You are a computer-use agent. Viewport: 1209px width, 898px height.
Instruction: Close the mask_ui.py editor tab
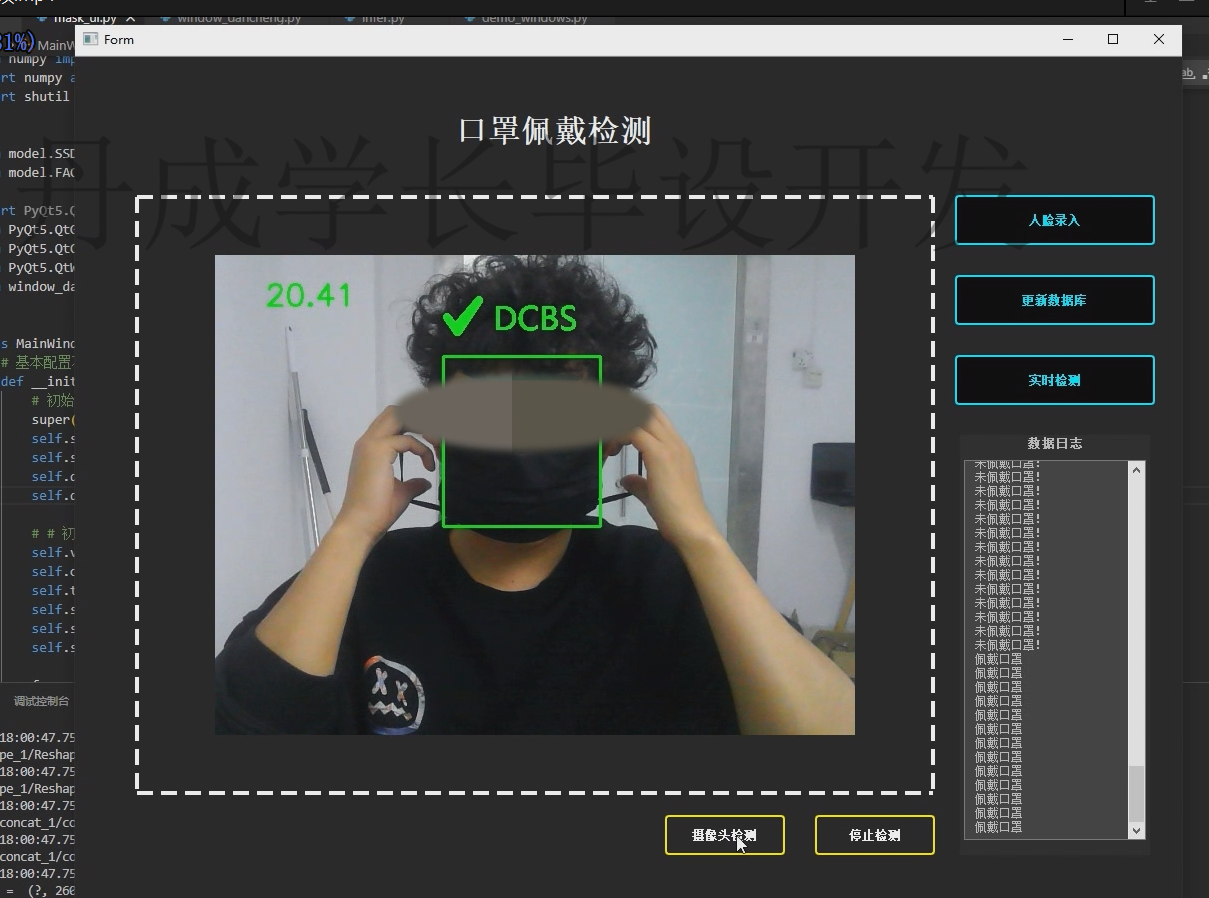click(130, 18)
